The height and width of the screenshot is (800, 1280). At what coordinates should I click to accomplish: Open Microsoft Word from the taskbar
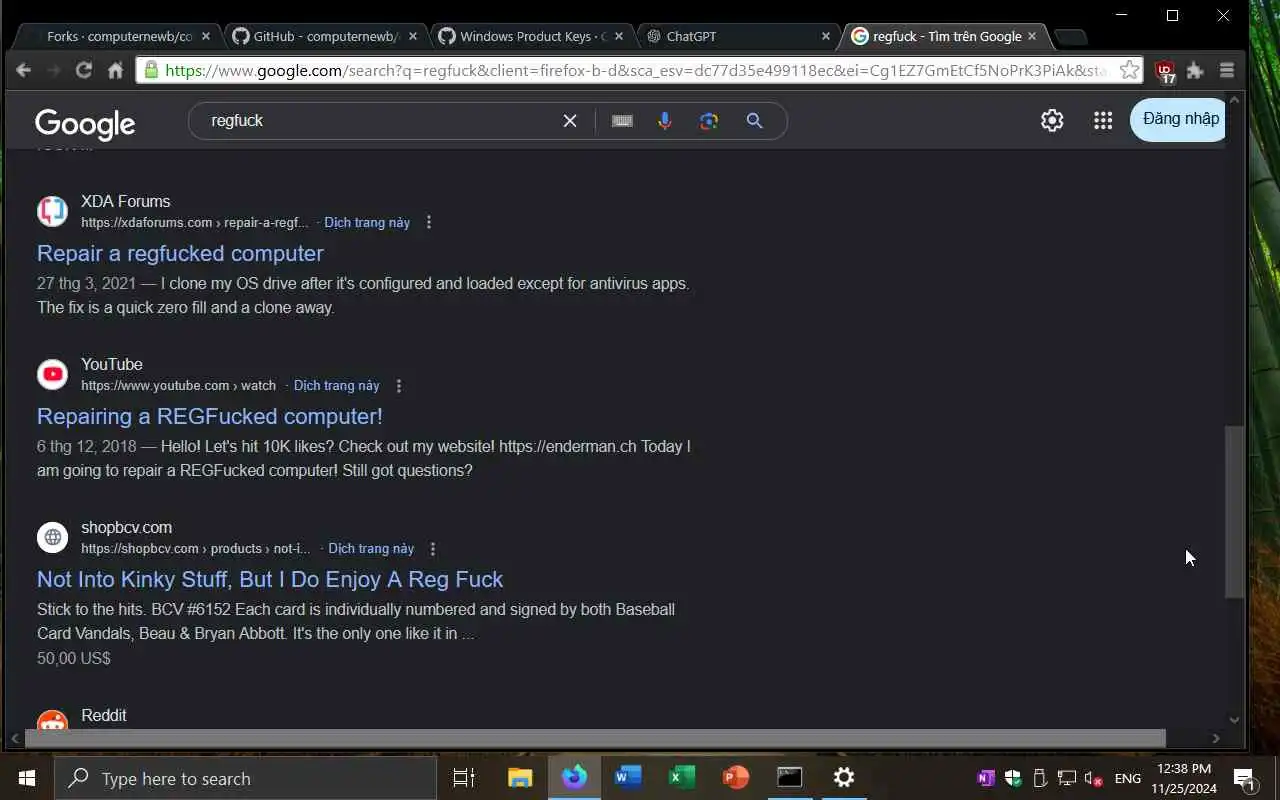click(628, 778)
